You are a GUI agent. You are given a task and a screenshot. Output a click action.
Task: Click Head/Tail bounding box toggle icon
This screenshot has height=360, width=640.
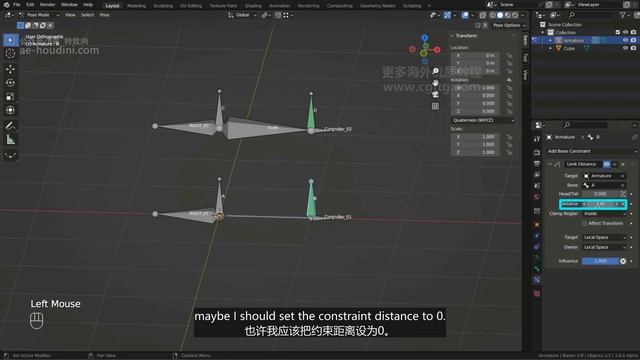(623, 193)
